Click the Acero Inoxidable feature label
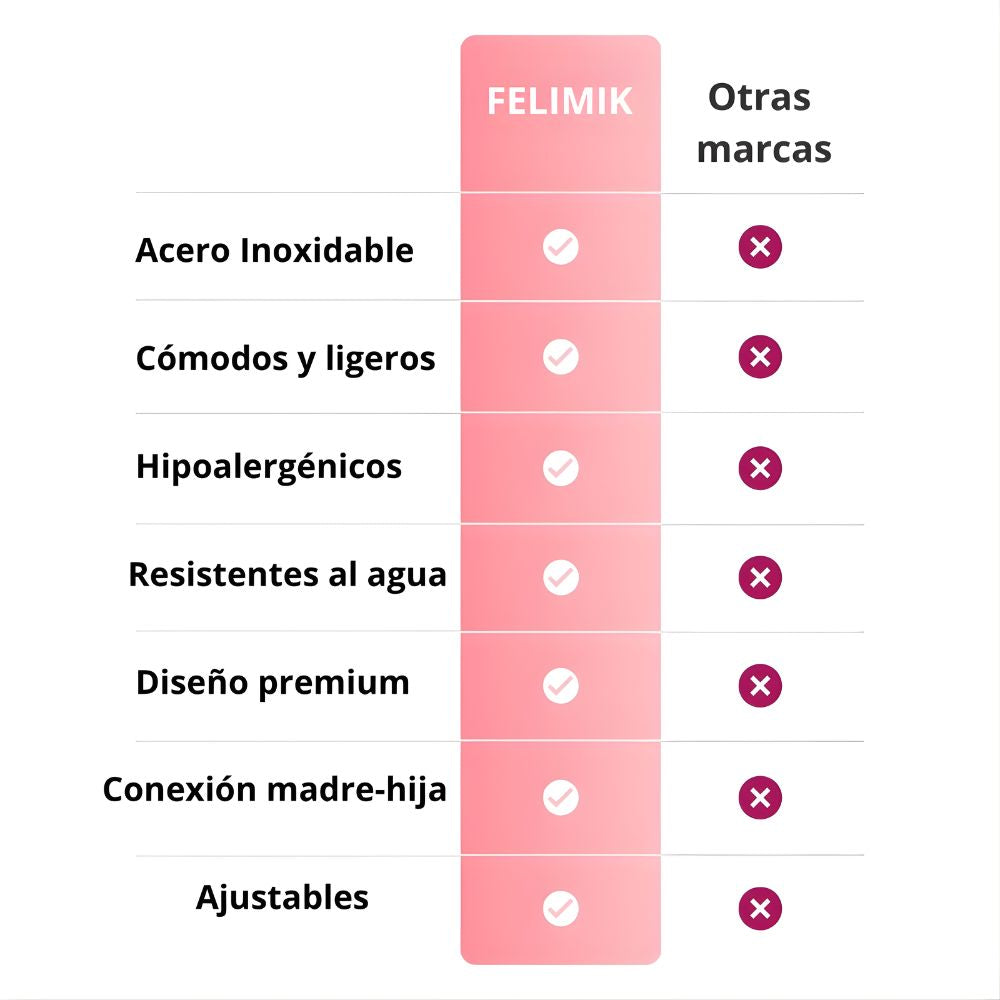Image resolution: width=1000 pixels, height=1000 pixels. click(274, 250)
